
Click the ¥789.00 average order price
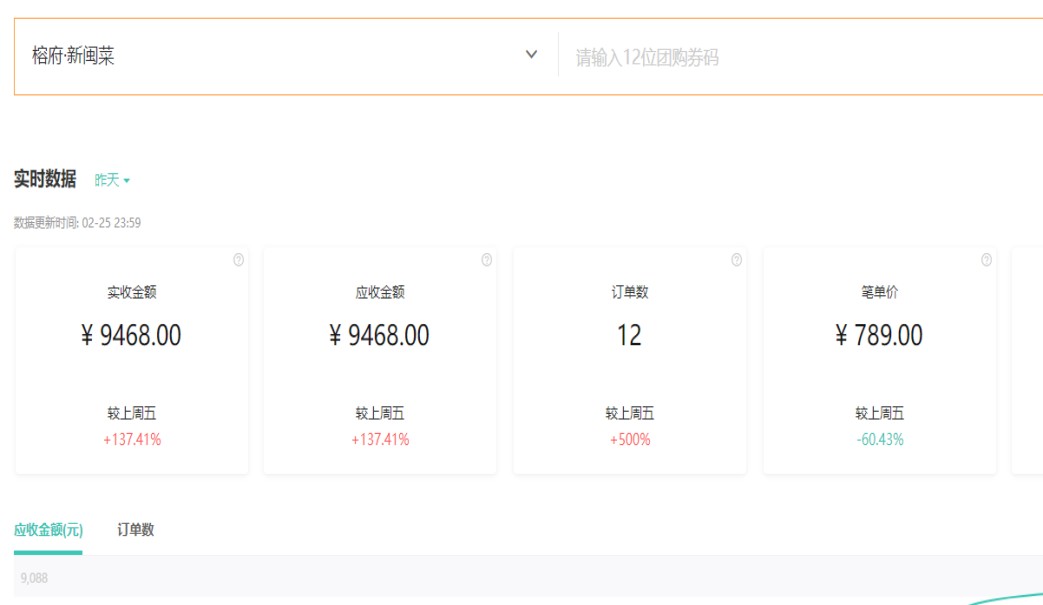coord(879,335)
